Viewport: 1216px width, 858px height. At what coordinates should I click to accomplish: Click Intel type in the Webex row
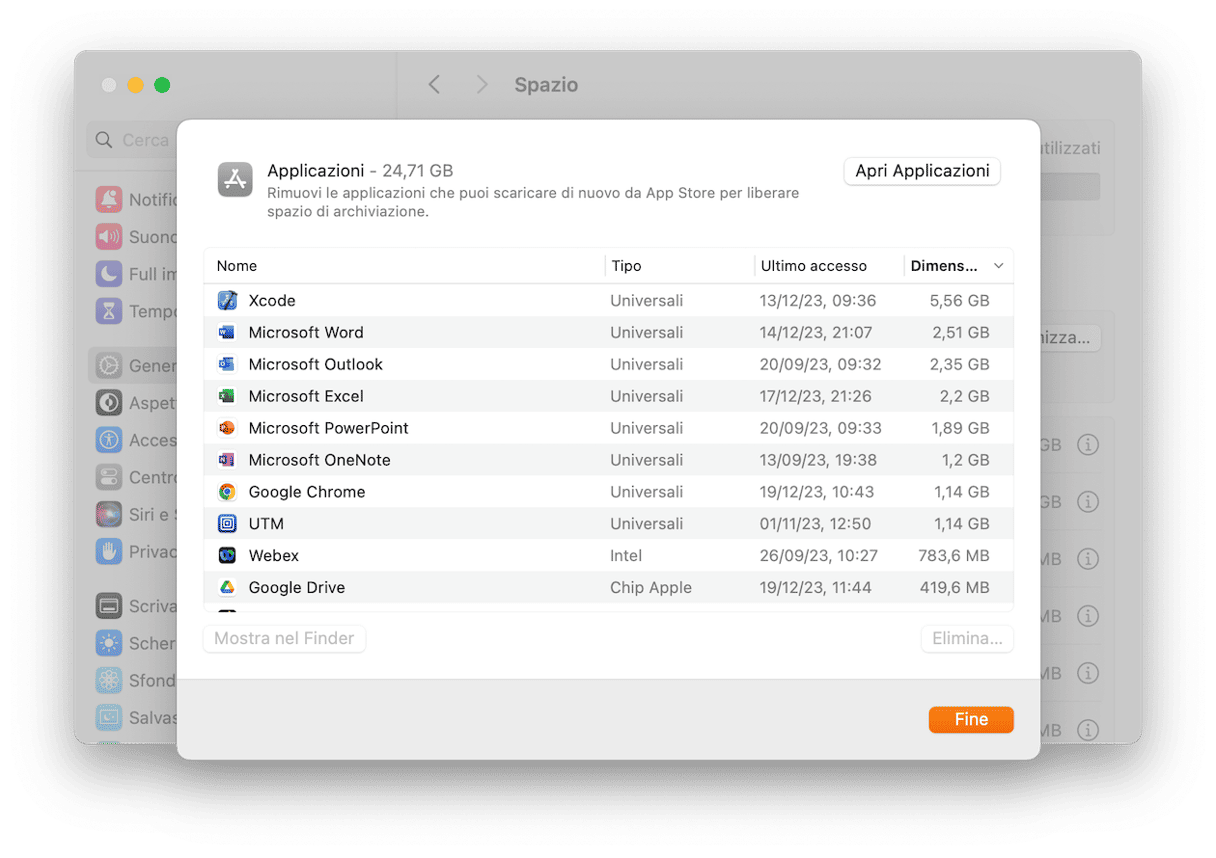(626, 556)
